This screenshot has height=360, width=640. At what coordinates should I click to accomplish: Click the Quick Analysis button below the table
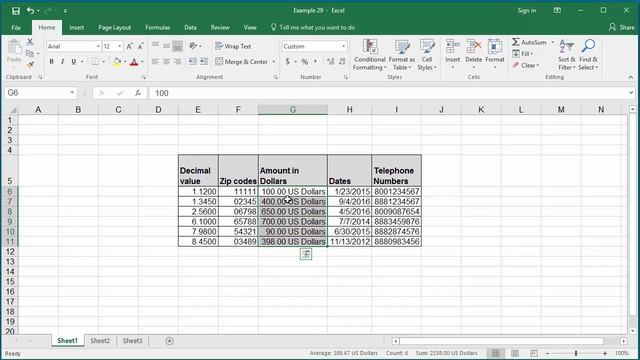pos(306,254)
